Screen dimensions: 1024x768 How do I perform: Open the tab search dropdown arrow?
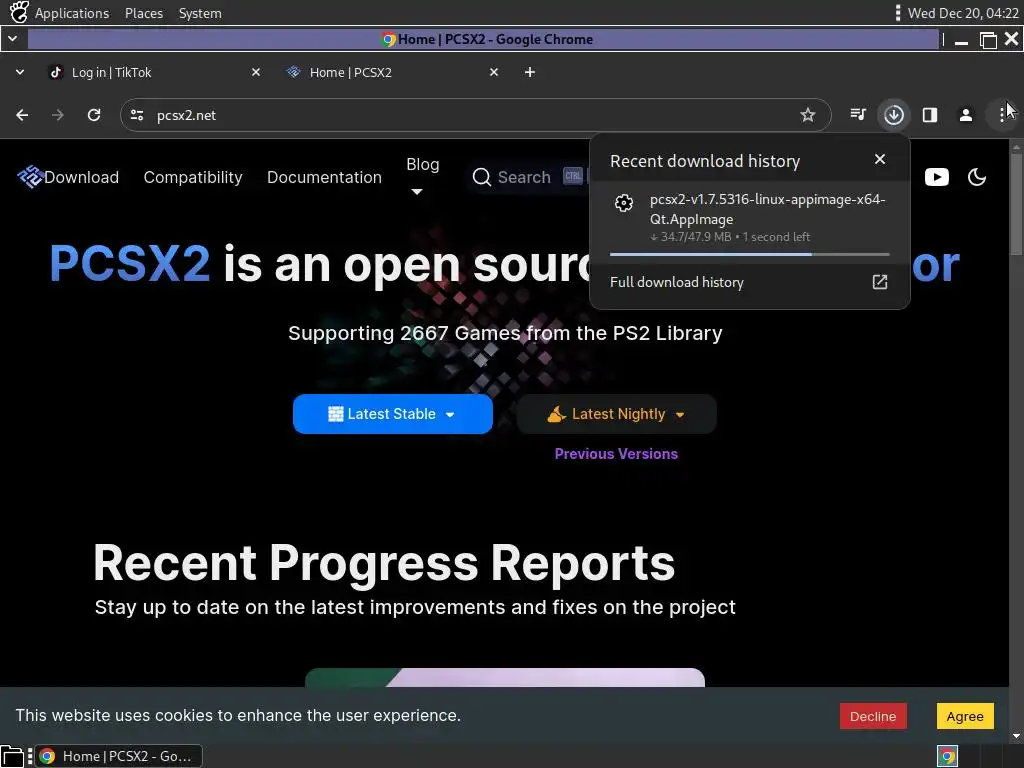click(20, 72)
